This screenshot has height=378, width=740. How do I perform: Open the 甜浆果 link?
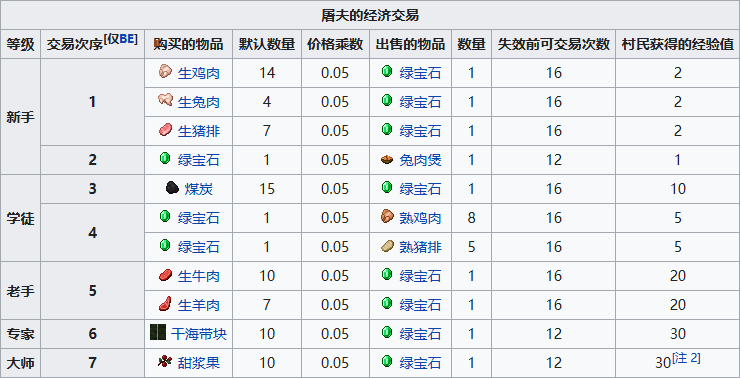pyautogui.click(x=199, y=363)
